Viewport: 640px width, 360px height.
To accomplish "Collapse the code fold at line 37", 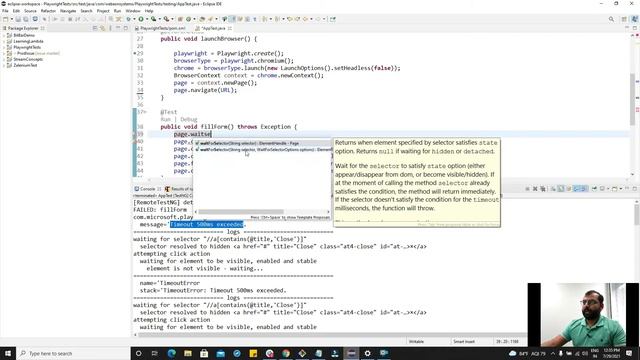I will (x=144, y=112).
